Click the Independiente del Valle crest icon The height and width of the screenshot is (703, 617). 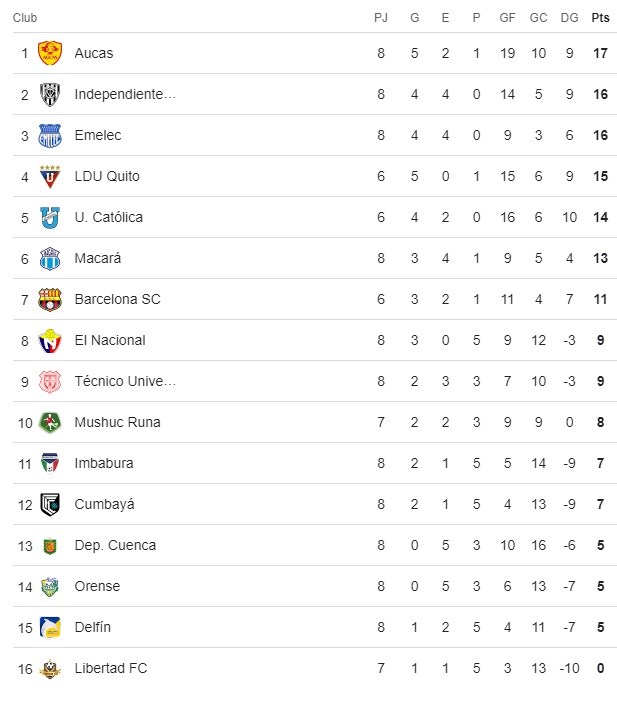click(50, 94)
